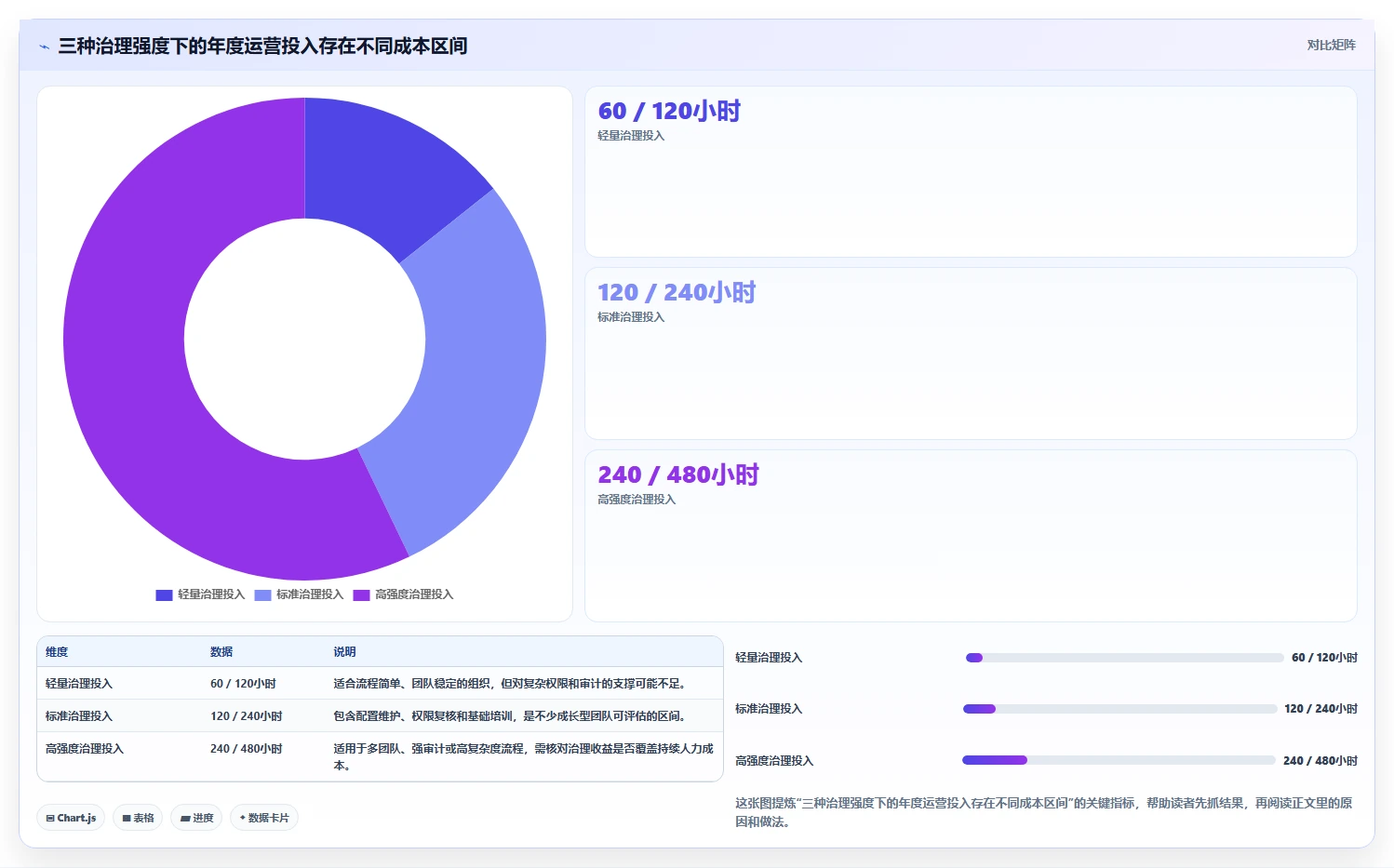Click 高强度治理投入 caption in the third card
Screen dimensions: 1394x868
pyautogui.click(x=637, y=500)
